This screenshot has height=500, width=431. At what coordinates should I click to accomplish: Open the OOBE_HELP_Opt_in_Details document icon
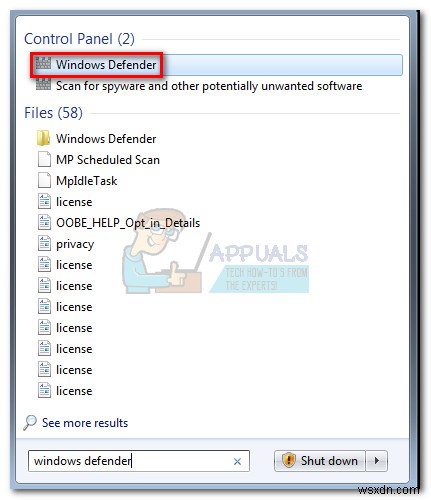pyautogui.click(x=44, y=222)
